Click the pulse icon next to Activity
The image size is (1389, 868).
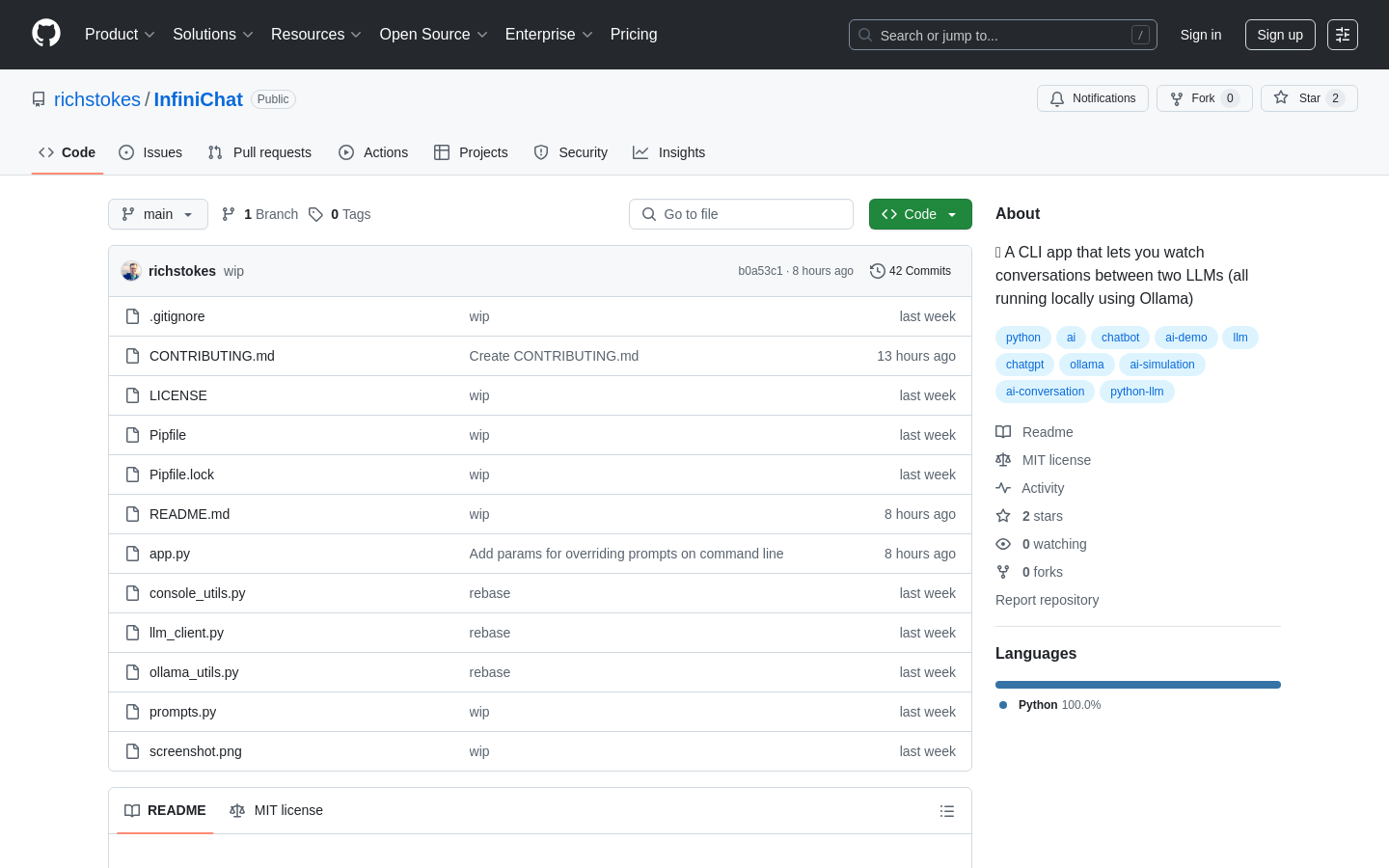(x=1003, y=488)
